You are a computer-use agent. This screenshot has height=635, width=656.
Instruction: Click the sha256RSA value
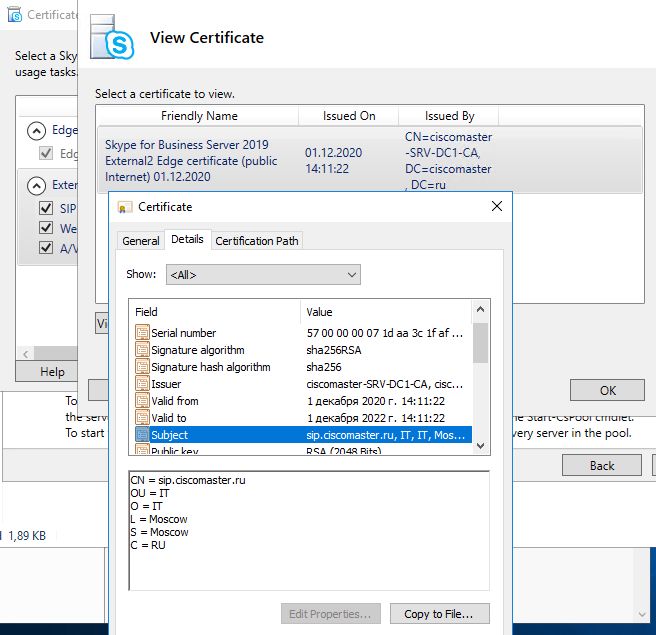coord(333,350)
